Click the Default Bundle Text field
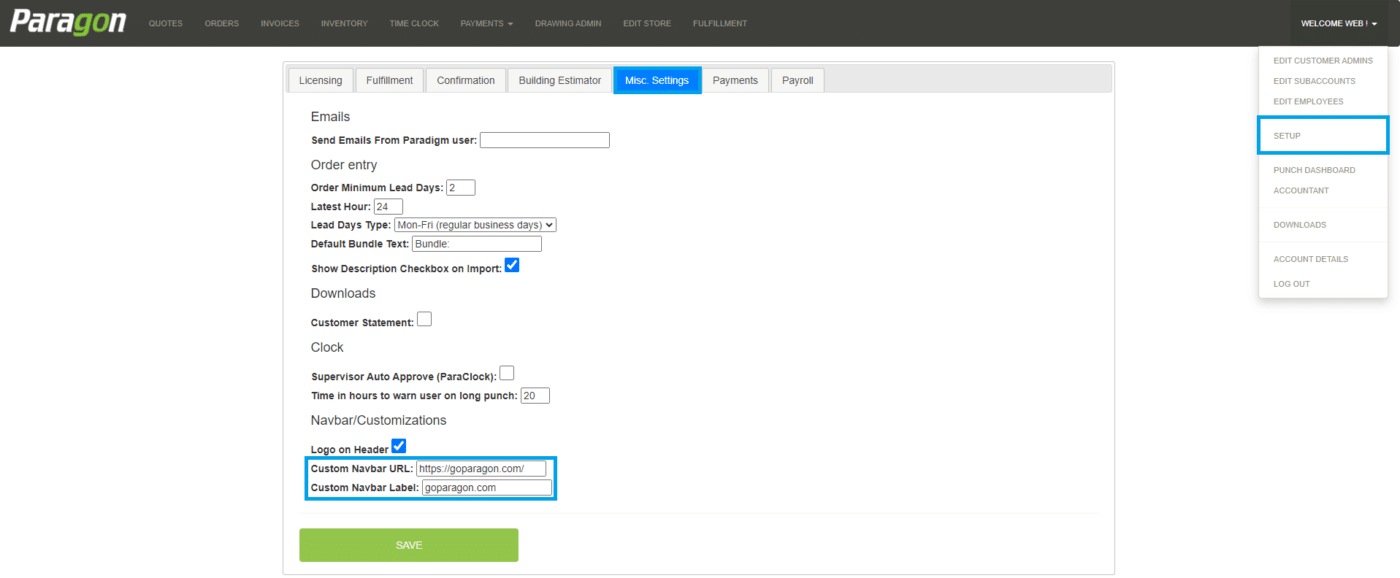 click(x=477, y=244)
